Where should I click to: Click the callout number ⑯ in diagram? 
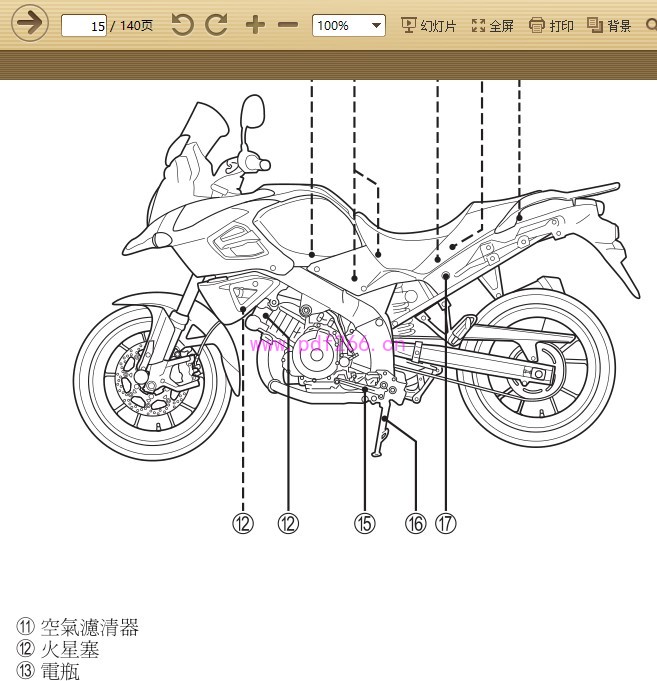pyautogui.click(x=416, y=523)
